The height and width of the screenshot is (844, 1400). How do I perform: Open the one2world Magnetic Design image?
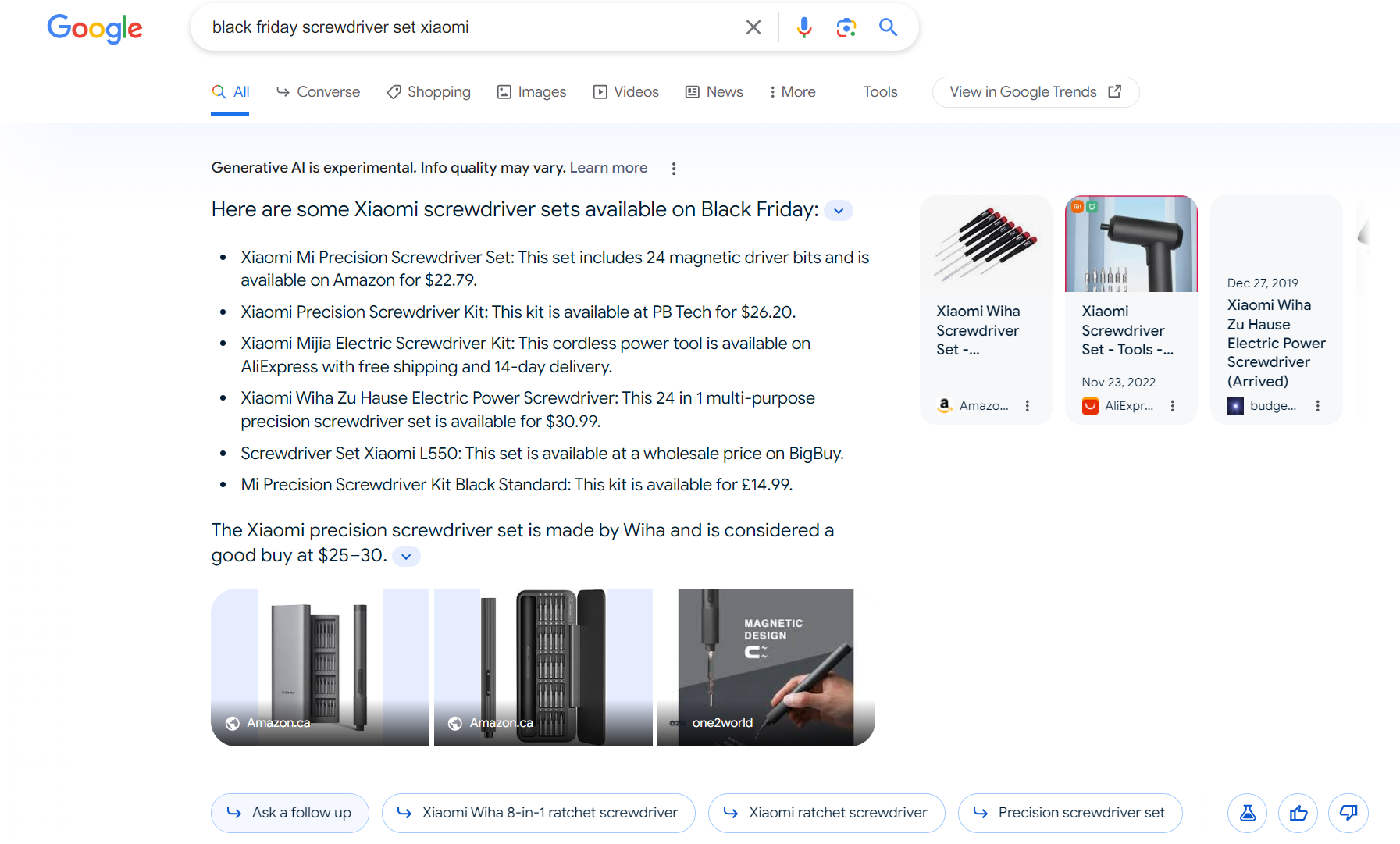pos(765,667)
